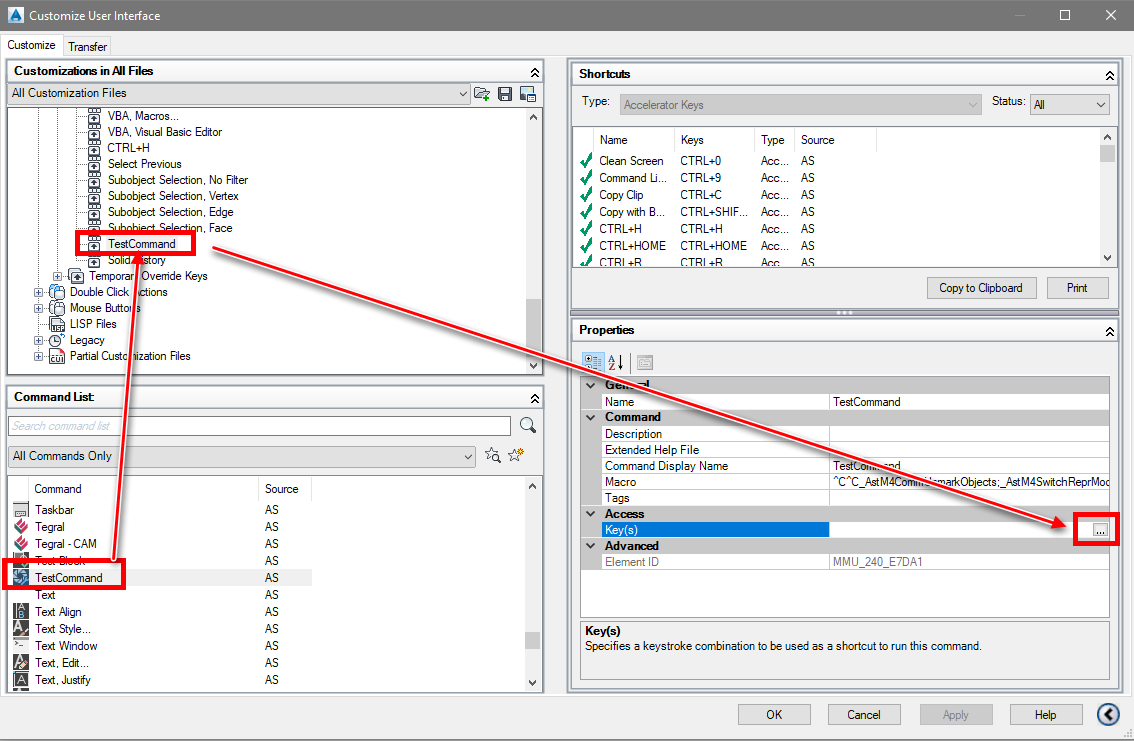Save all customization files using the floppy disk icon
The height and width of the screenshot is (741, 1134).
(505, 93)
